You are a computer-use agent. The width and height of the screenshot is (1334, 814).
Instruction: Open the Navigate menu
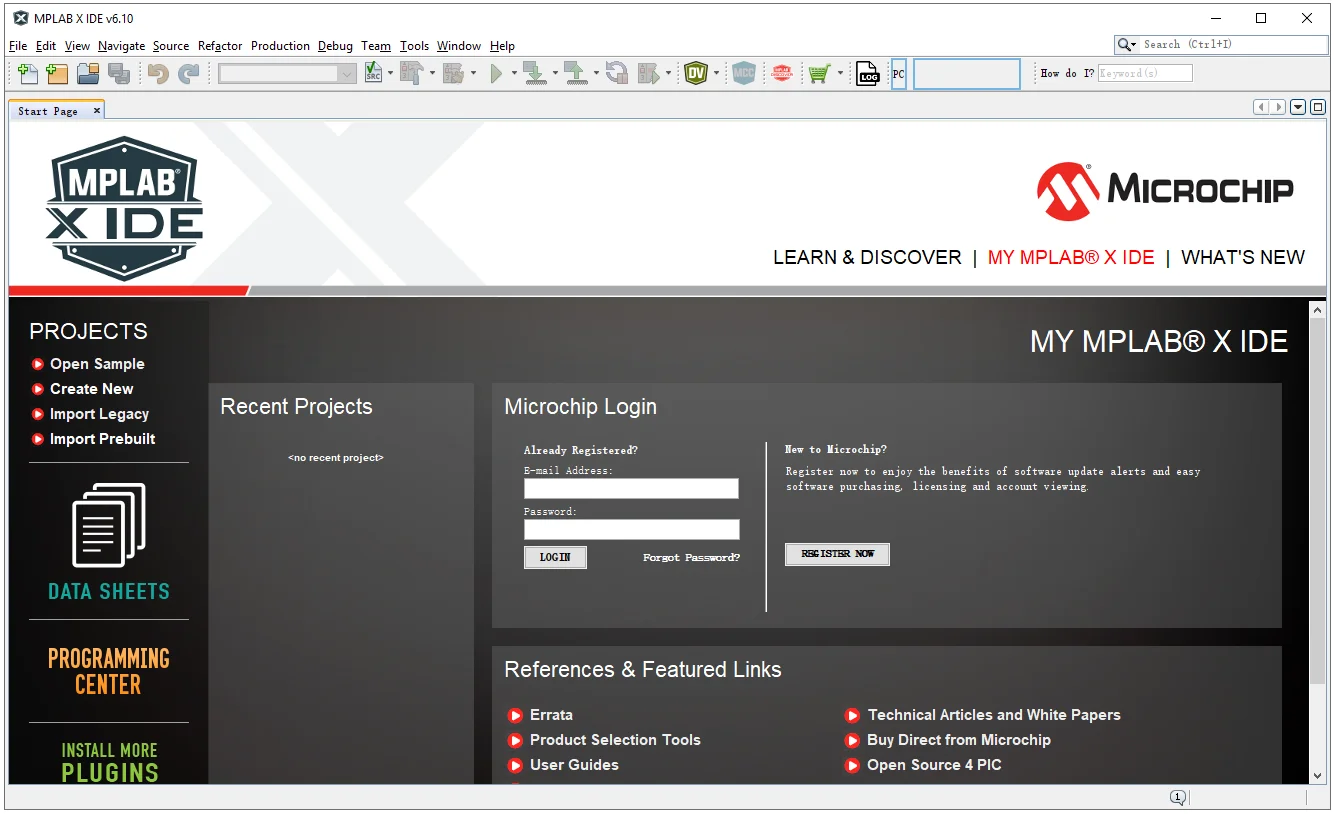click(x=121, y=46)
